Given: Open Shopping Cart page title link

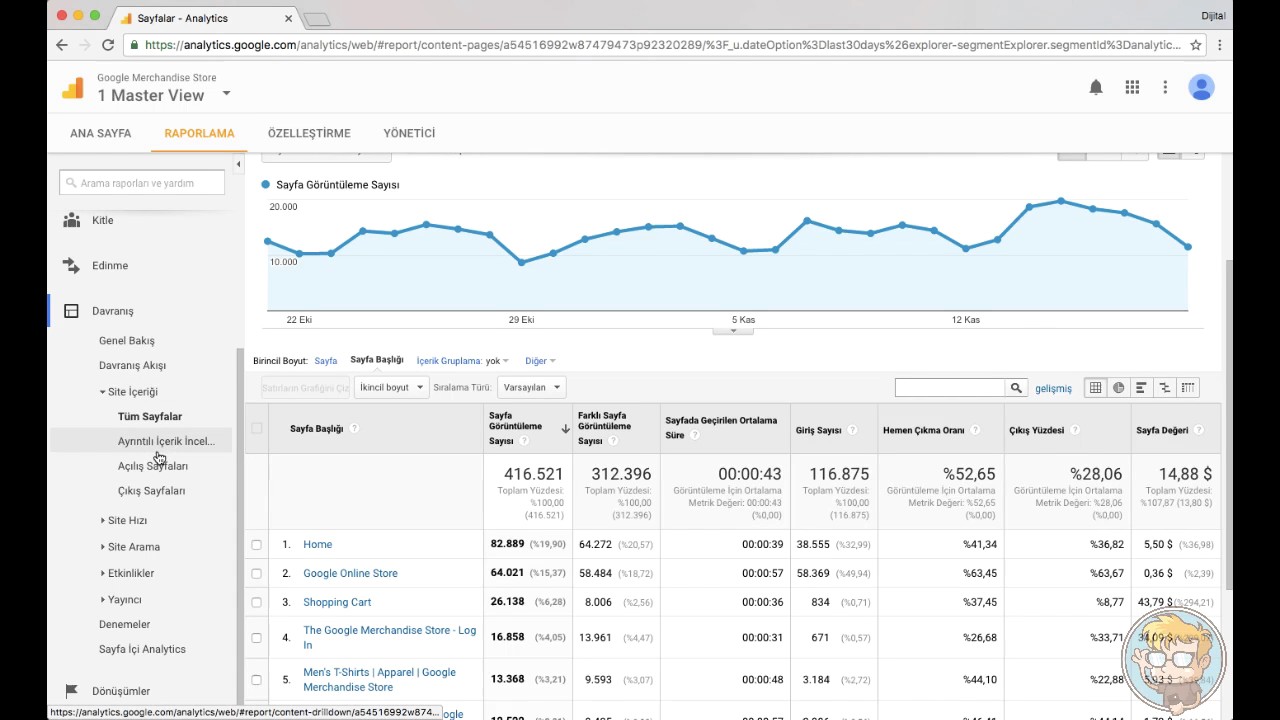Looking at the screenshot, I should (337, 603).
